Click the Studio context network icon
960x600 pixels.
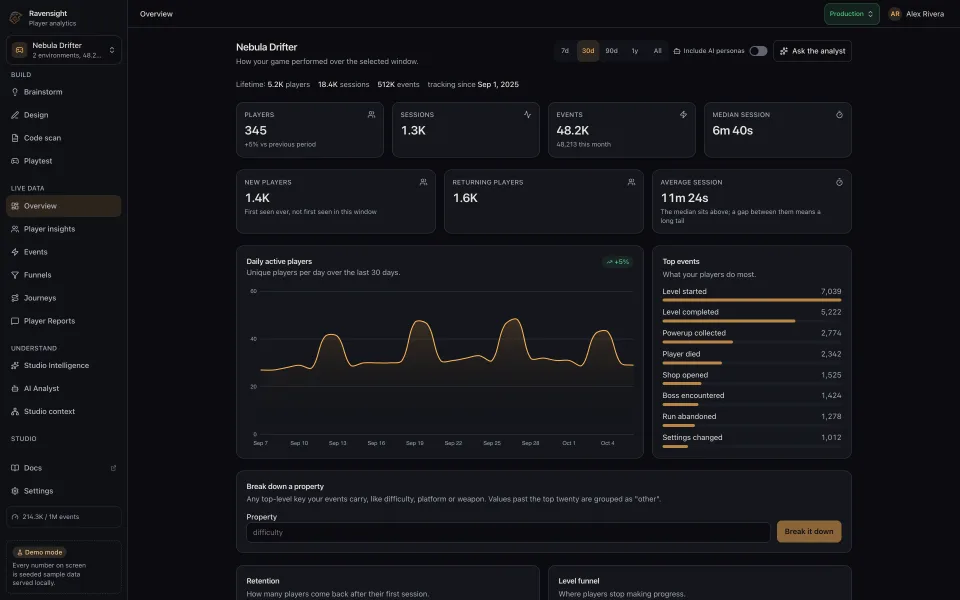pyautogui.click(x=15, y=411)
